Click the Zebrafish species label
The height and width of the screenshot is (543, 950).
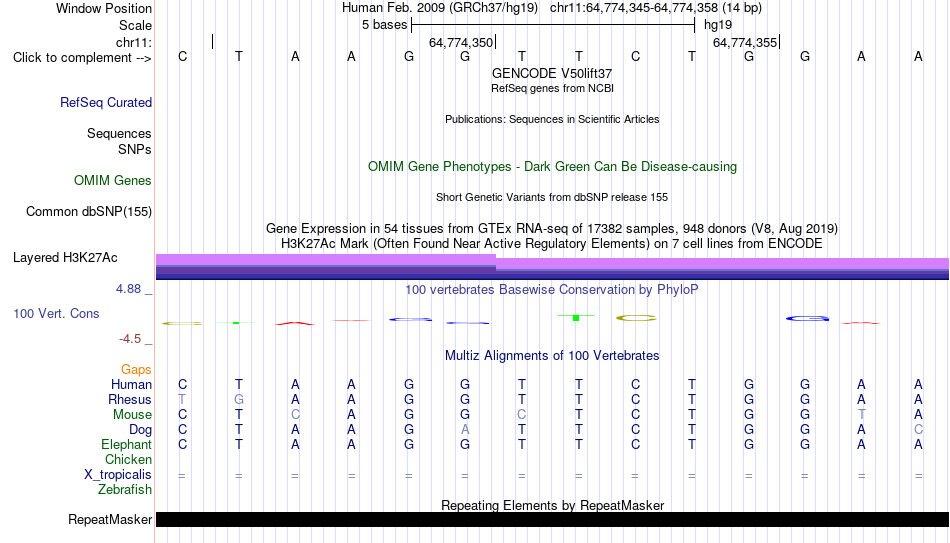[x=125, y=490]
